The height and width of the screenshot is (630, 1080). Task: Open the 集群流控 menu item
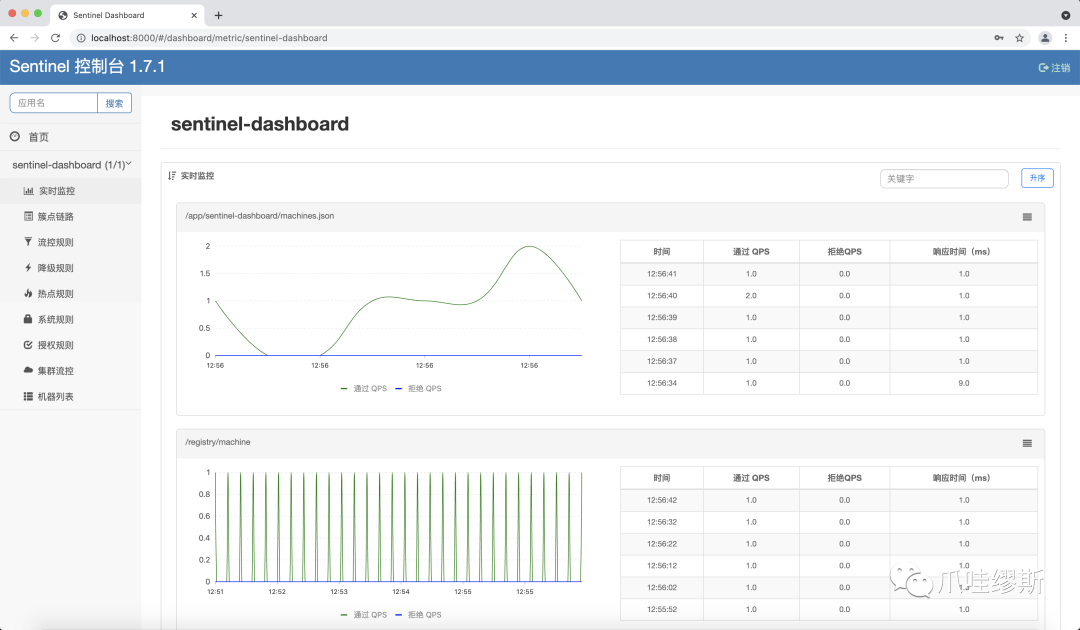coord(70,370)
